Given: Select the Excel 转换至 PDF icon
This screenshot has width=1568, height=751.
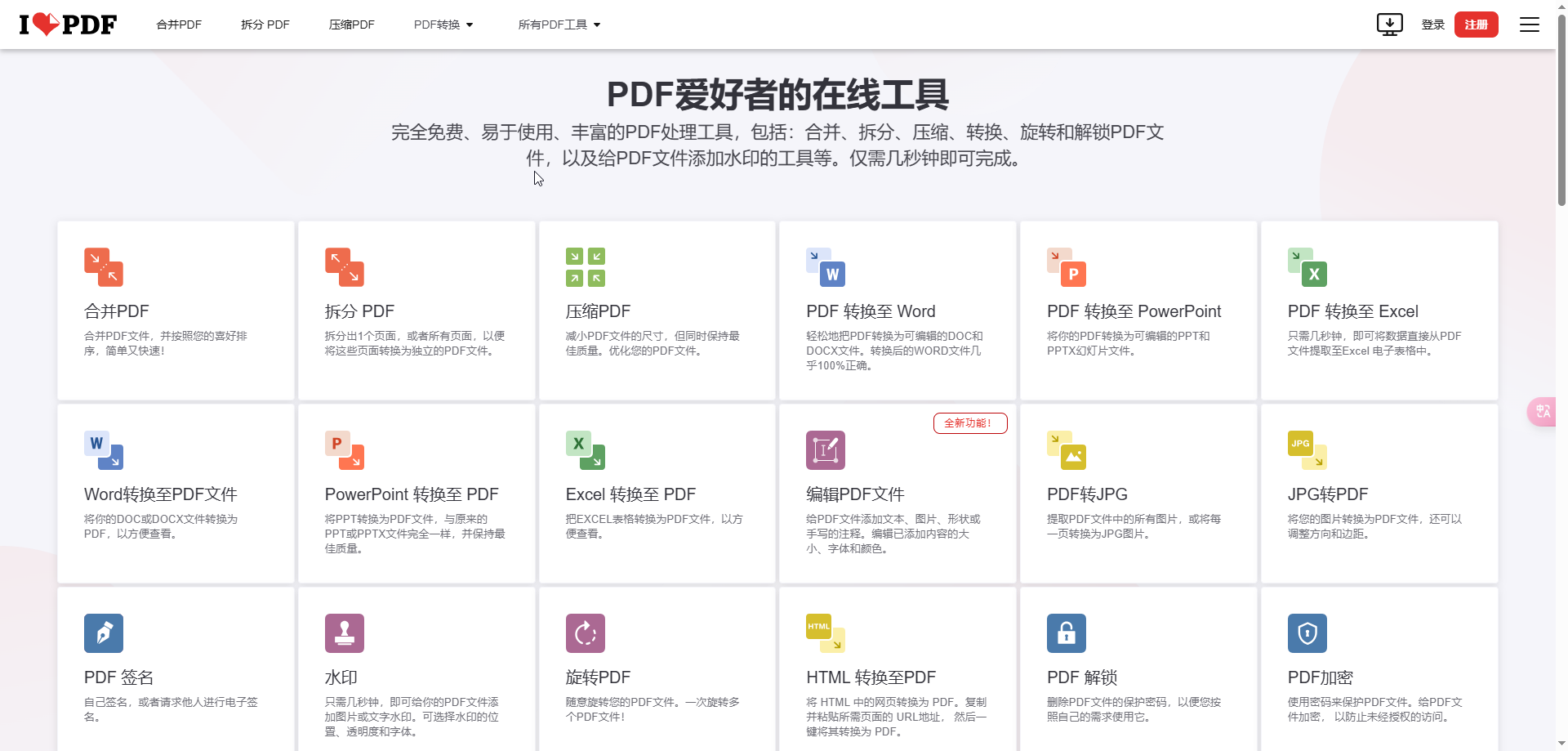Looking at the screenshot, I should tap(586, 450).
